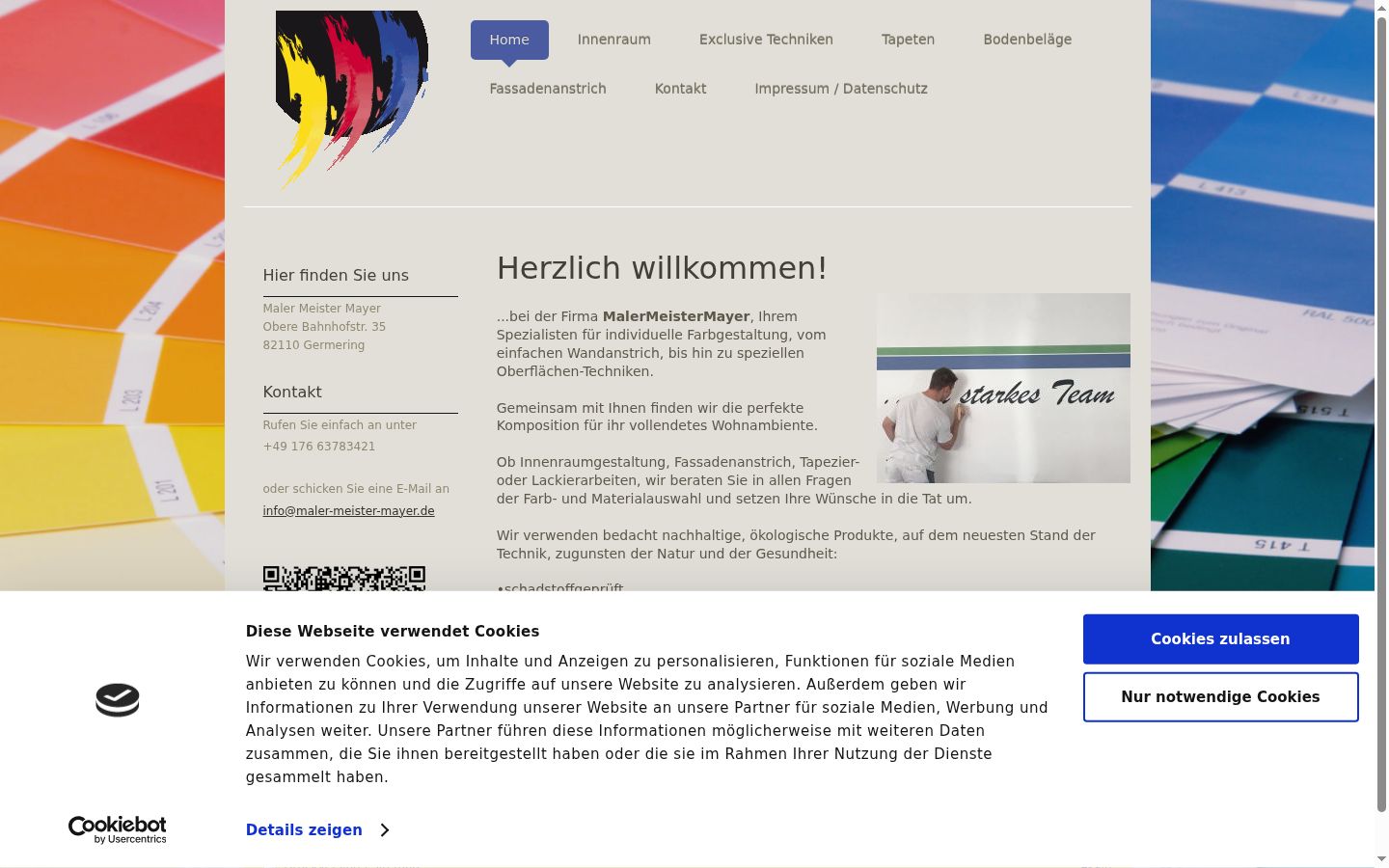Accept with Cookies zulassen button
The height and width of the screenshot is (868, 1389).
click(1220, 639)
